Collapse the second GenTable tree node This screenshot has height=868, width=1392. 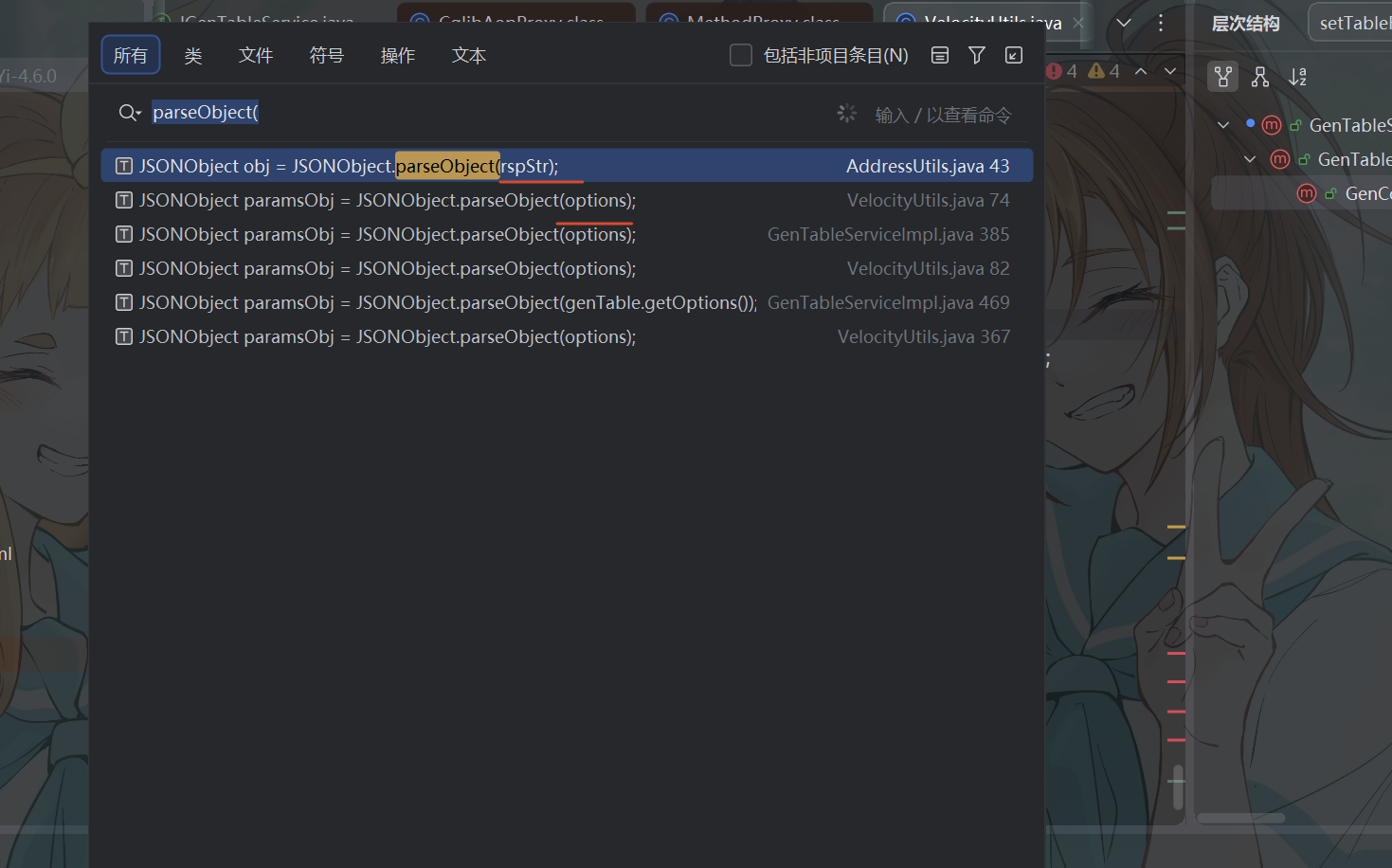pyautogui.click(x=1250, y=159)
